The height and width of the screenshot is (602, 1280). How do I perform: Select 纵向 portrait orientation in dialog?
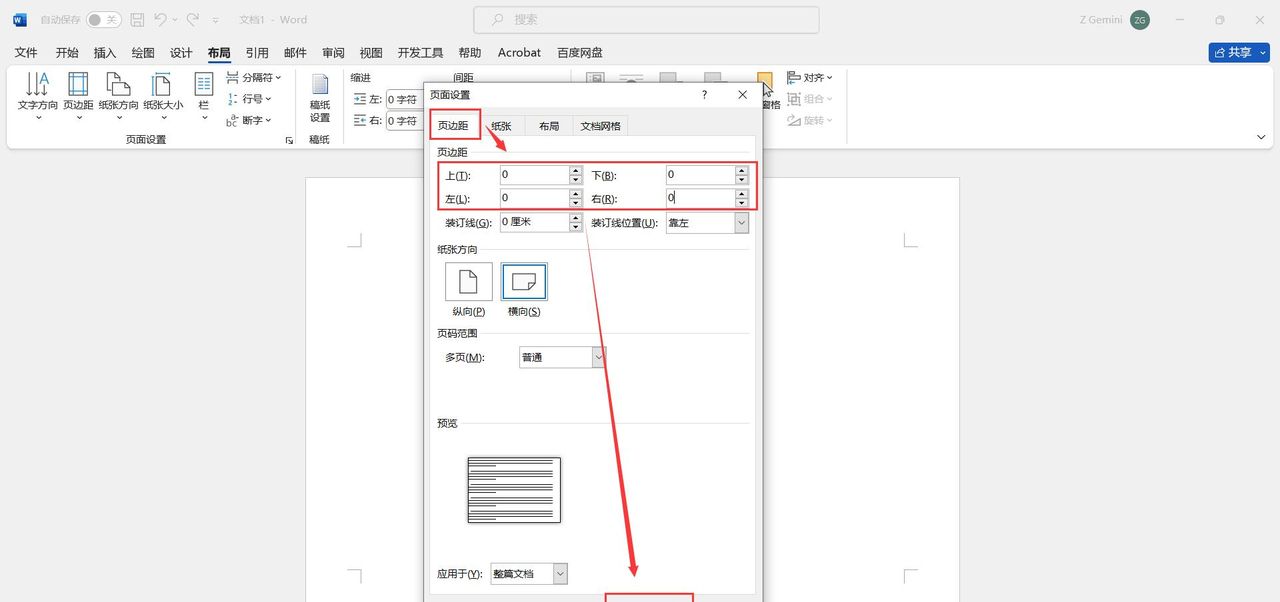tap(467, 281)
